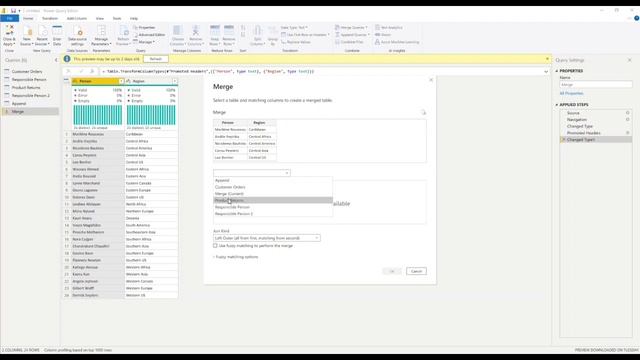Click the info icon on yellow banner
The image size is (640, 360).
(67, 59)
